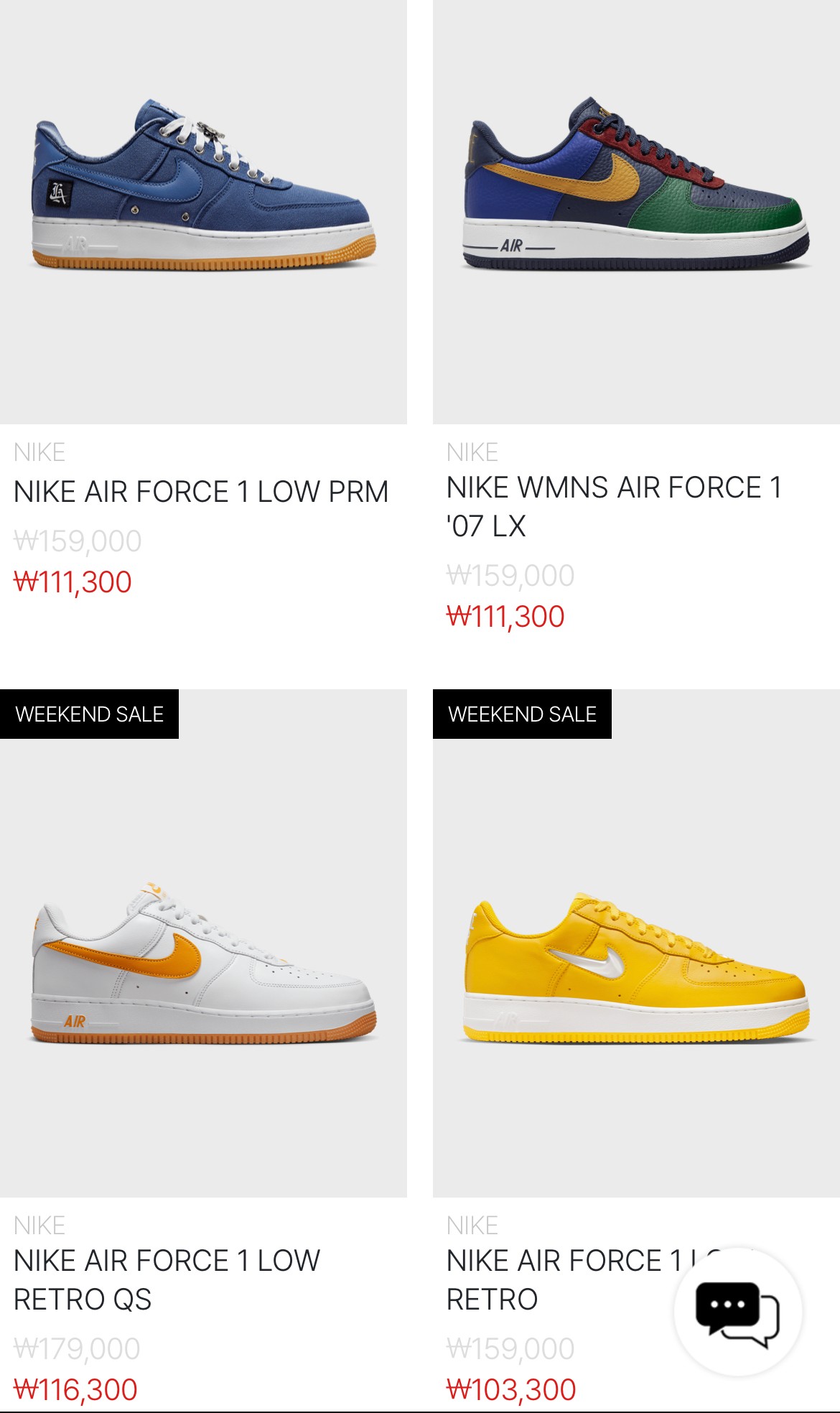This screenshot has height=1413, width=840.
Task: Open the chat support bubble icon
Action: click(738, 1312)
